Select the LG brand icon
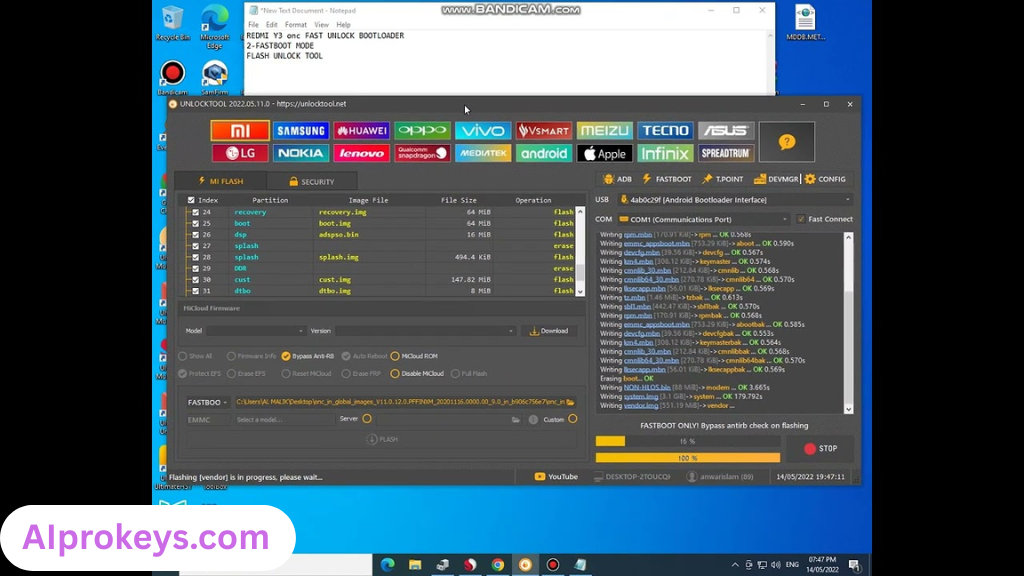Image resolution: width=1024 pixels, height=576 pixels. 240,153
